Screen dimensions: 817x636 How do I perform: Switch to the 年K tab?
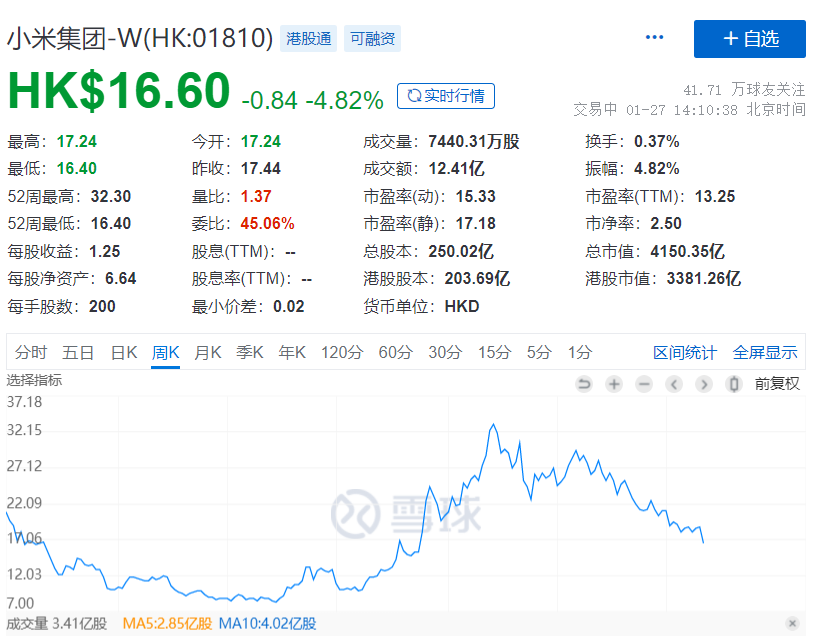pyautogui.click(x=292, y=353)
